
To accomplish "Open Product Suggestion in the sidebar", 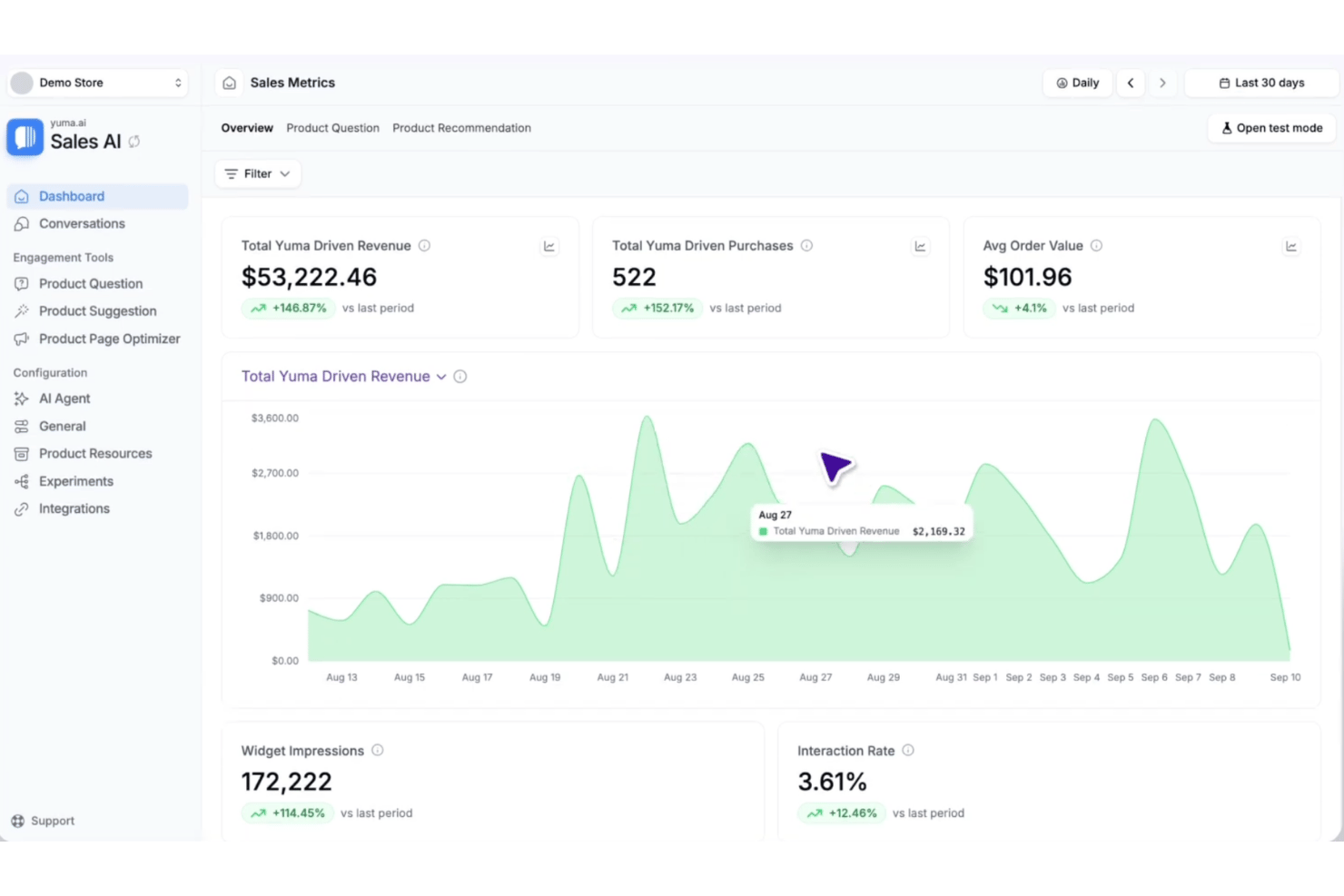I will tap(97, 310).
